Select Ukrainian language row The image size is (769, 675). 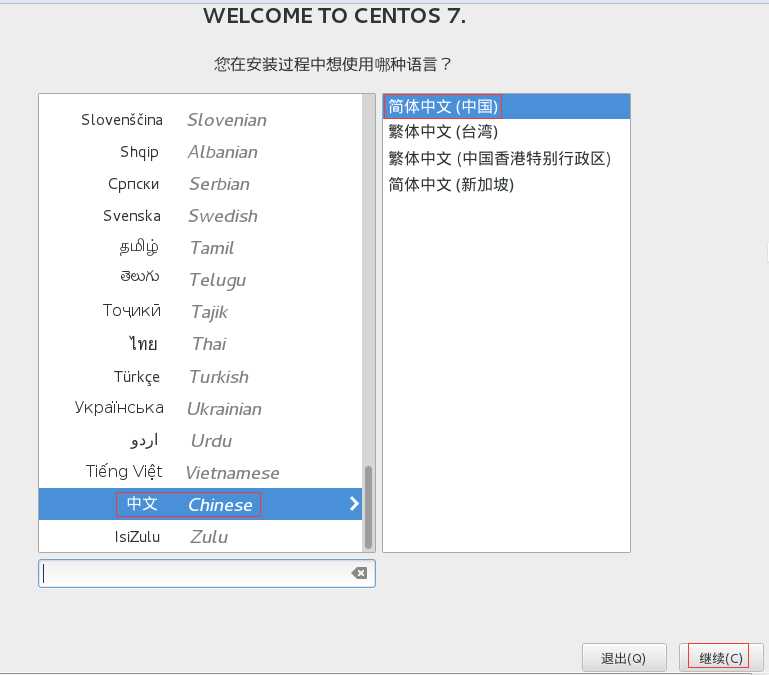pyautogui.click(x=200, y=408)
